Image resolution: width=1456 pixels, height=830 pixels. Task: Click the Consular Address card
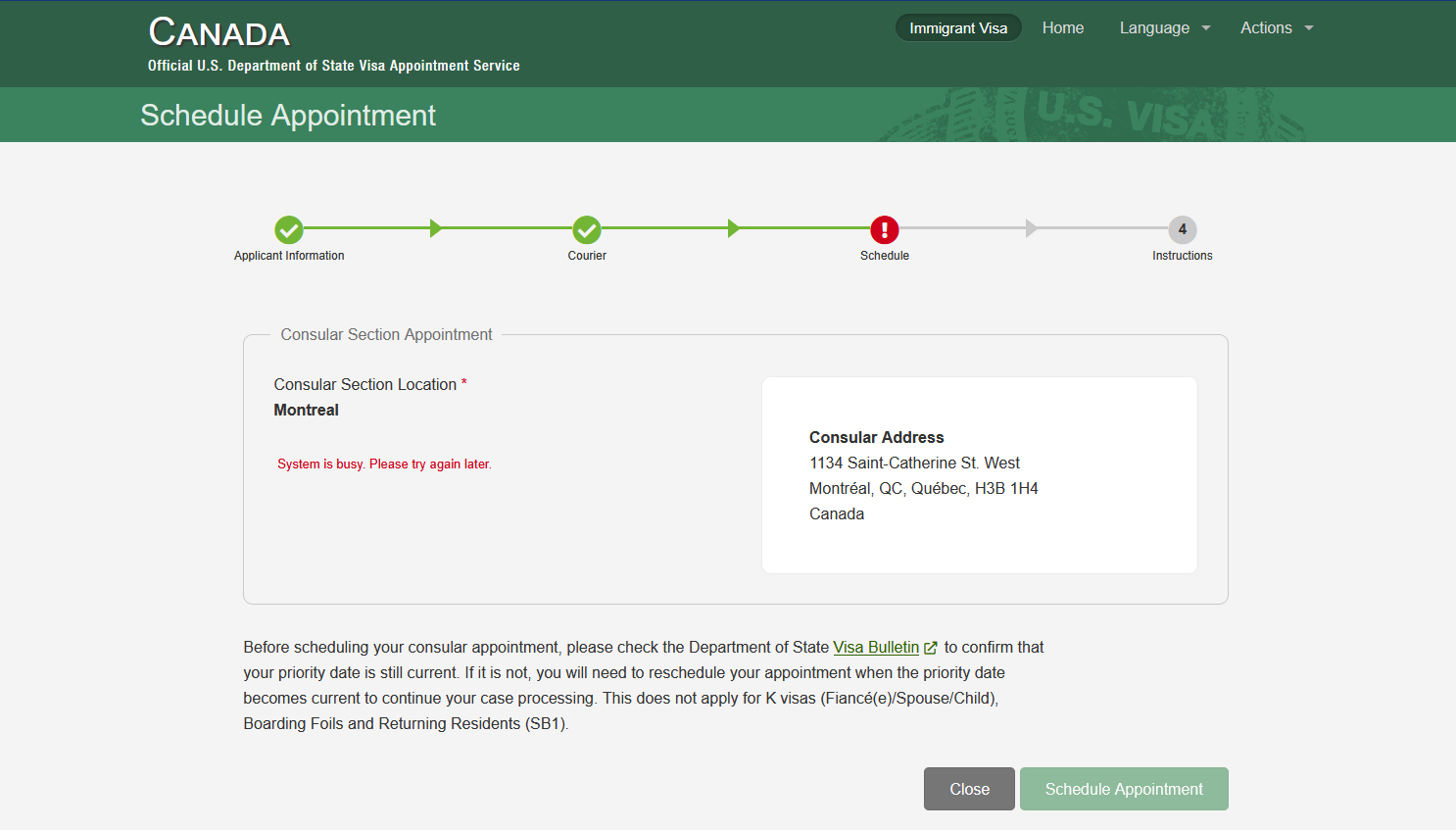979,475
